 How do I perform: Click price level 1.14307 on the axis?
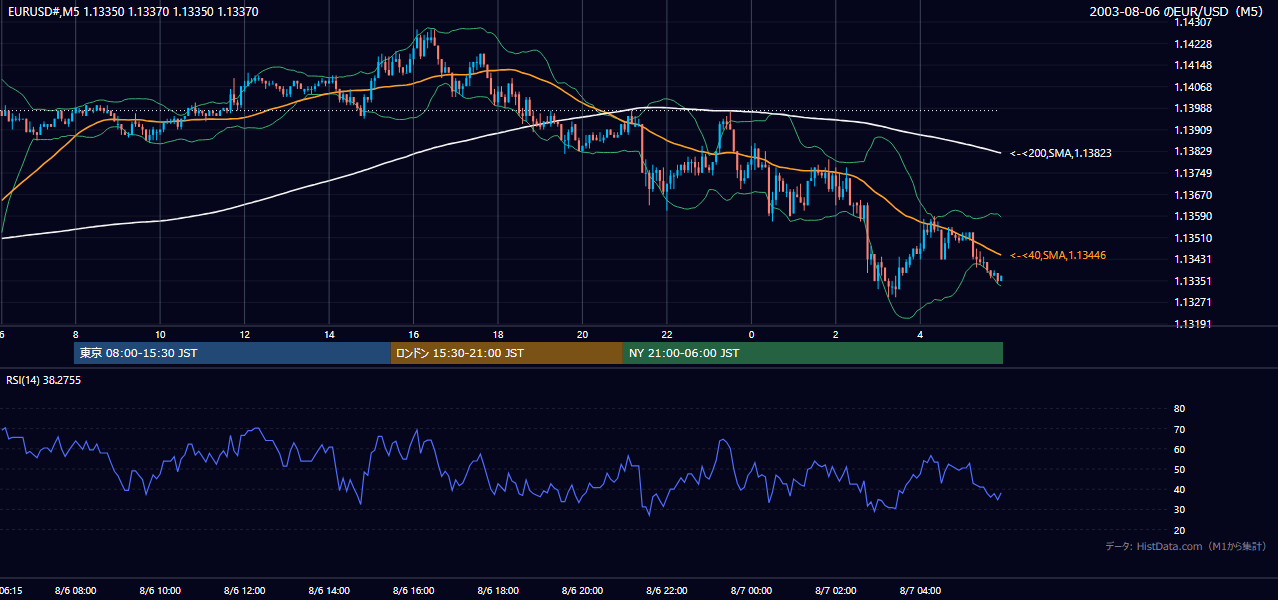tap(1193, 22)
